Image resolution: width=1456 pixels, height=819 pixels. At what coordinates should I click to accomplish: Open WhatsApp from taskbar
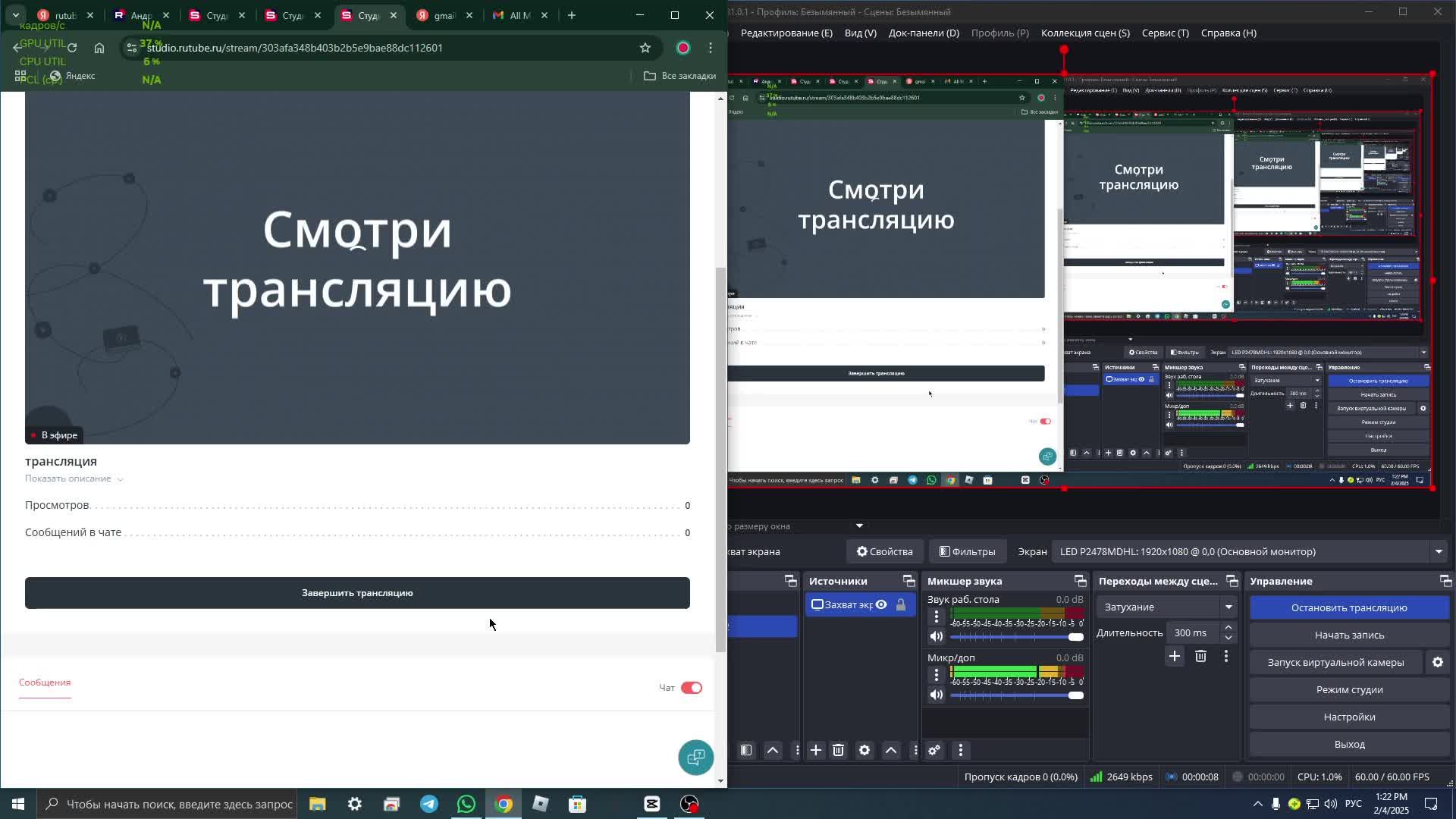pos(466,804)
